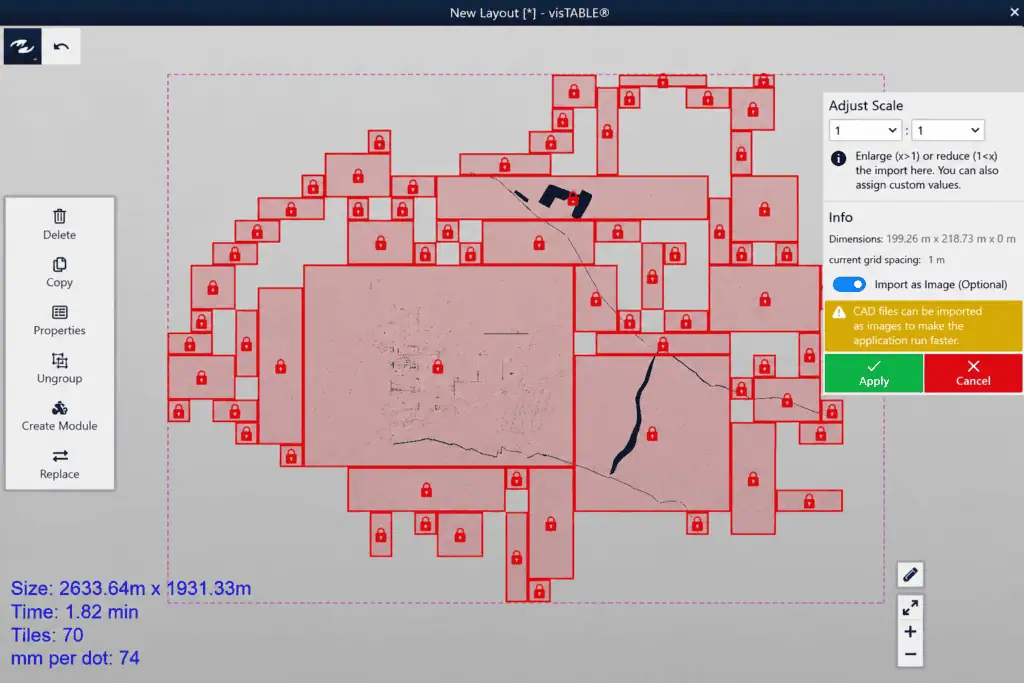Click the visTABLE logo icon

[22, 46]
